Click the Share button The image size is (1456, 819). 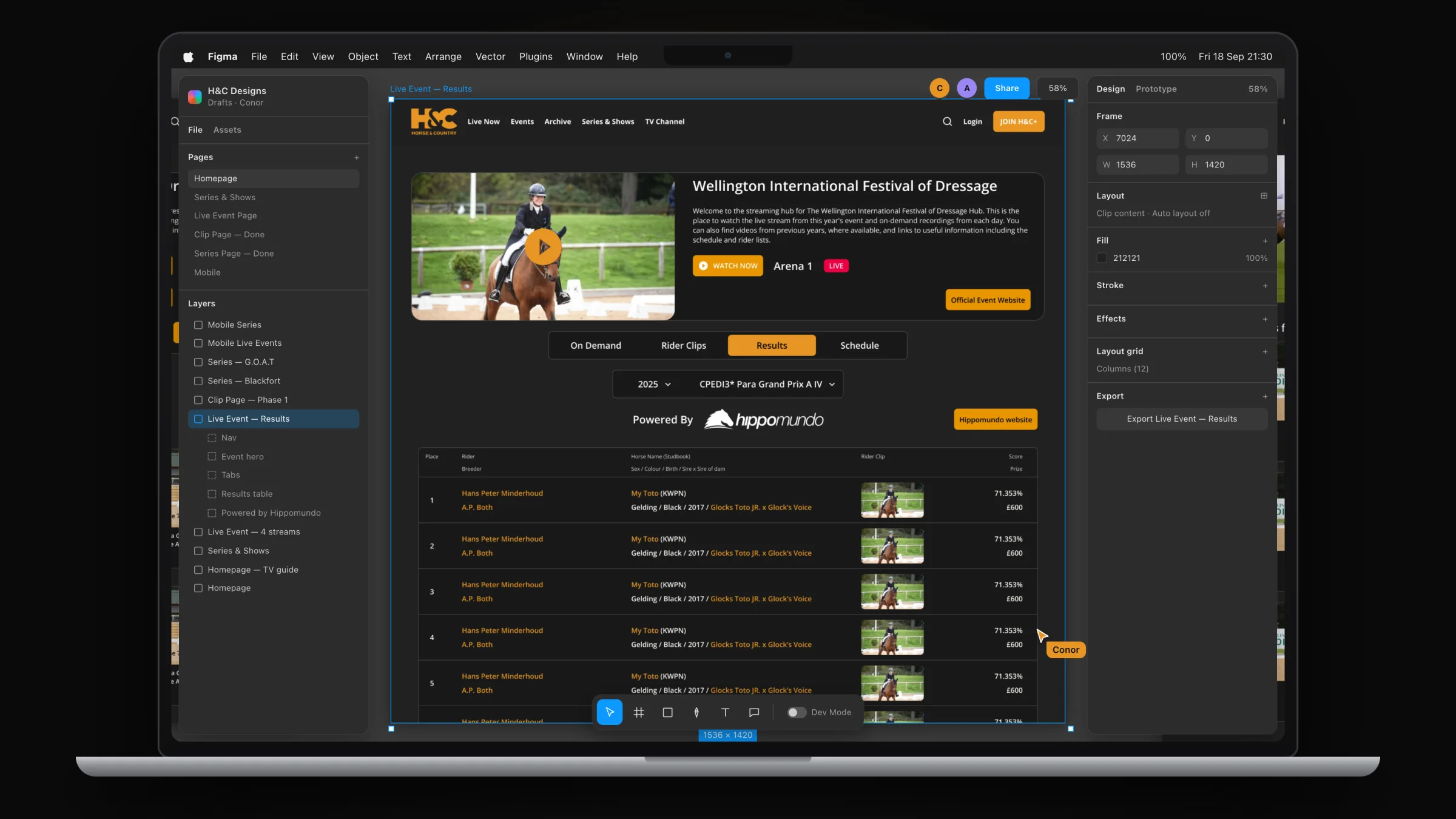[1007, 88]
